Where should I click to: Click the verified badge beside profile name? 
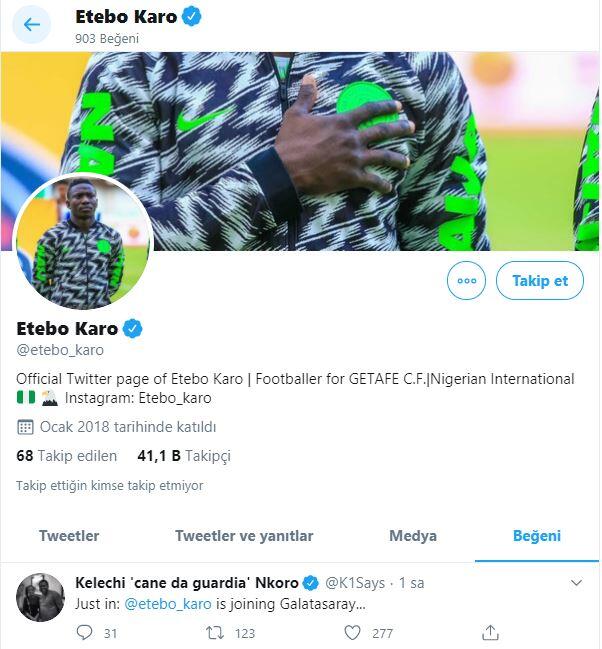tap(132, 329)
